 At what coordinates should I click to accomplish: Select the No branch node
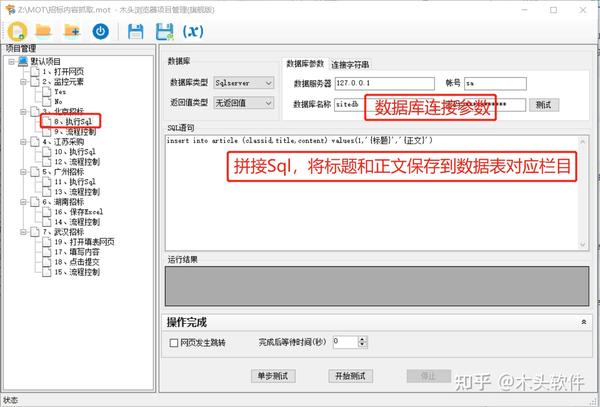[x=58, y=102]
